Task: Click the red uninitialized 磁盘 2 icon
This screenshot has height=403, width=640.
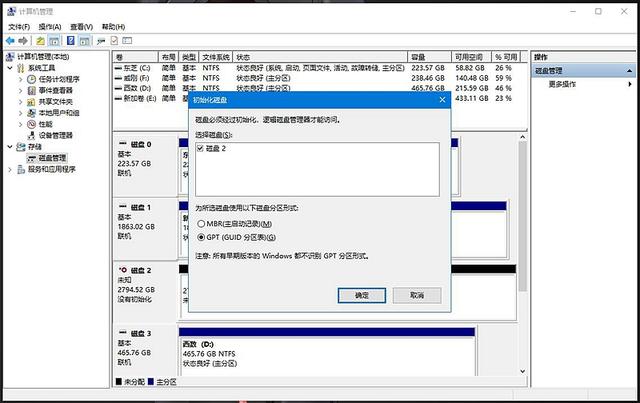Action: point(123,270)
